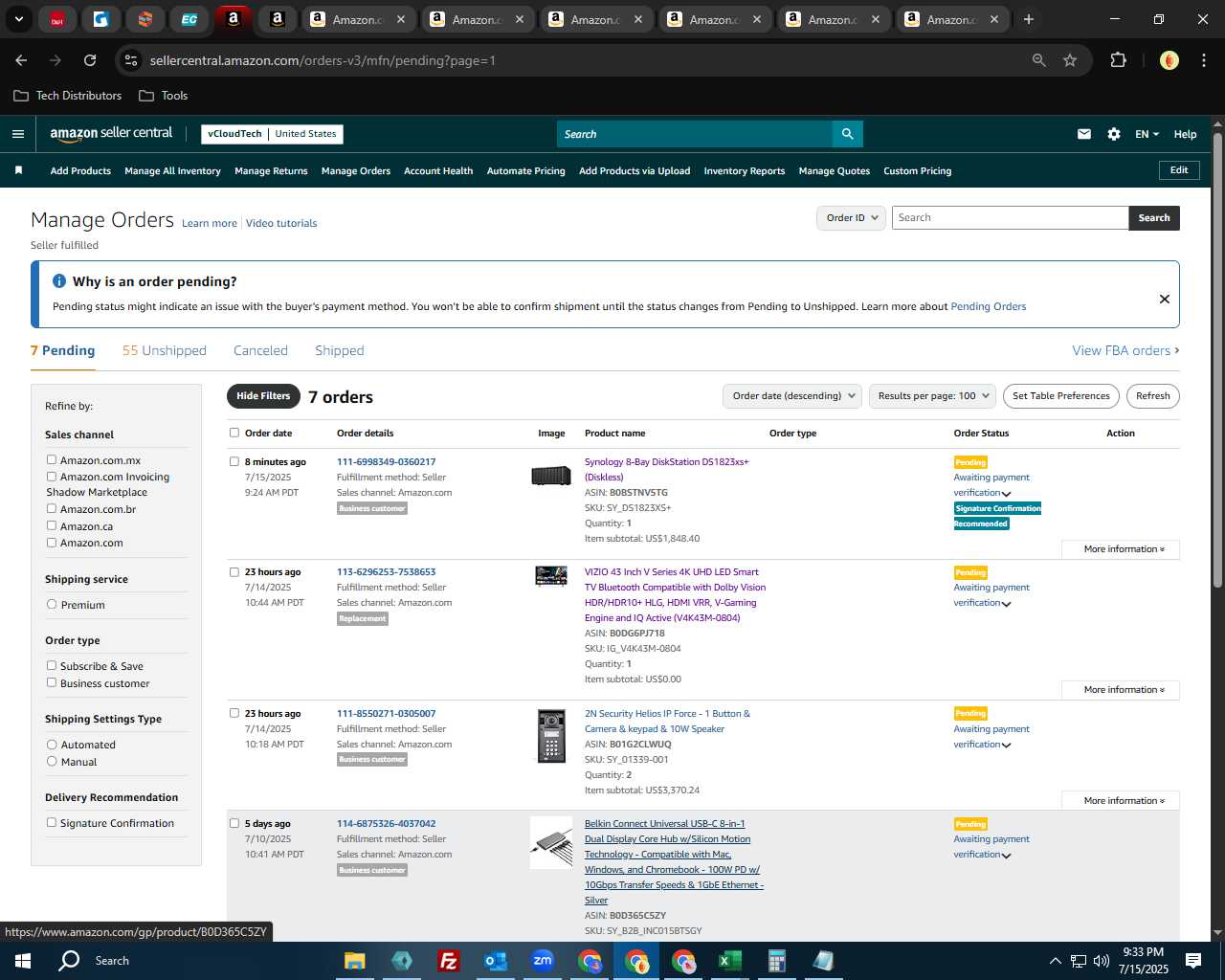Click the Synology DiskStation product thumbnail

click(x=551, y=476)
